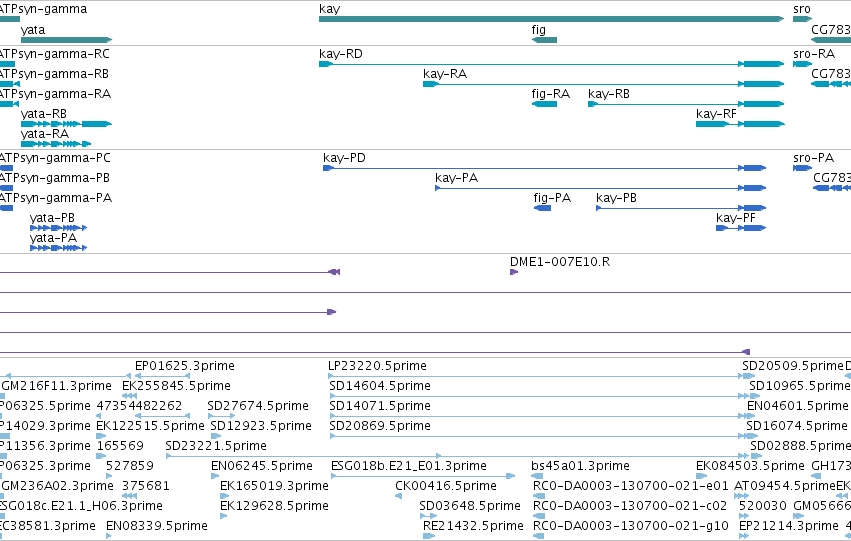Image resolution: width=851 pixels, height=541 pixels.
Task: Select the yata-PB protein feature
Action: tap(59, 228)
